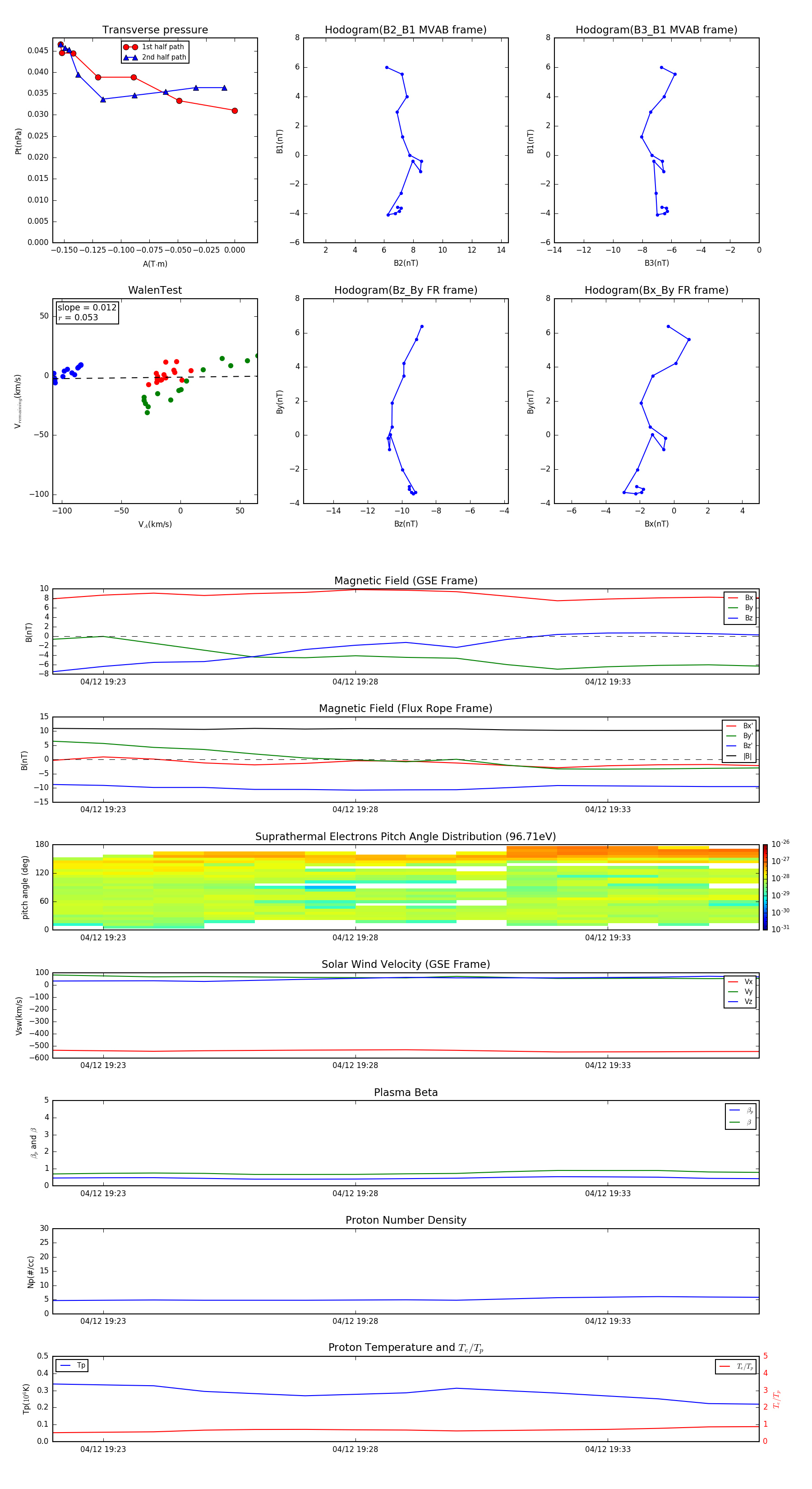Click the B2(nT) axis label
This screenshot has height=1489, width=812.
(x=406, y=263)
